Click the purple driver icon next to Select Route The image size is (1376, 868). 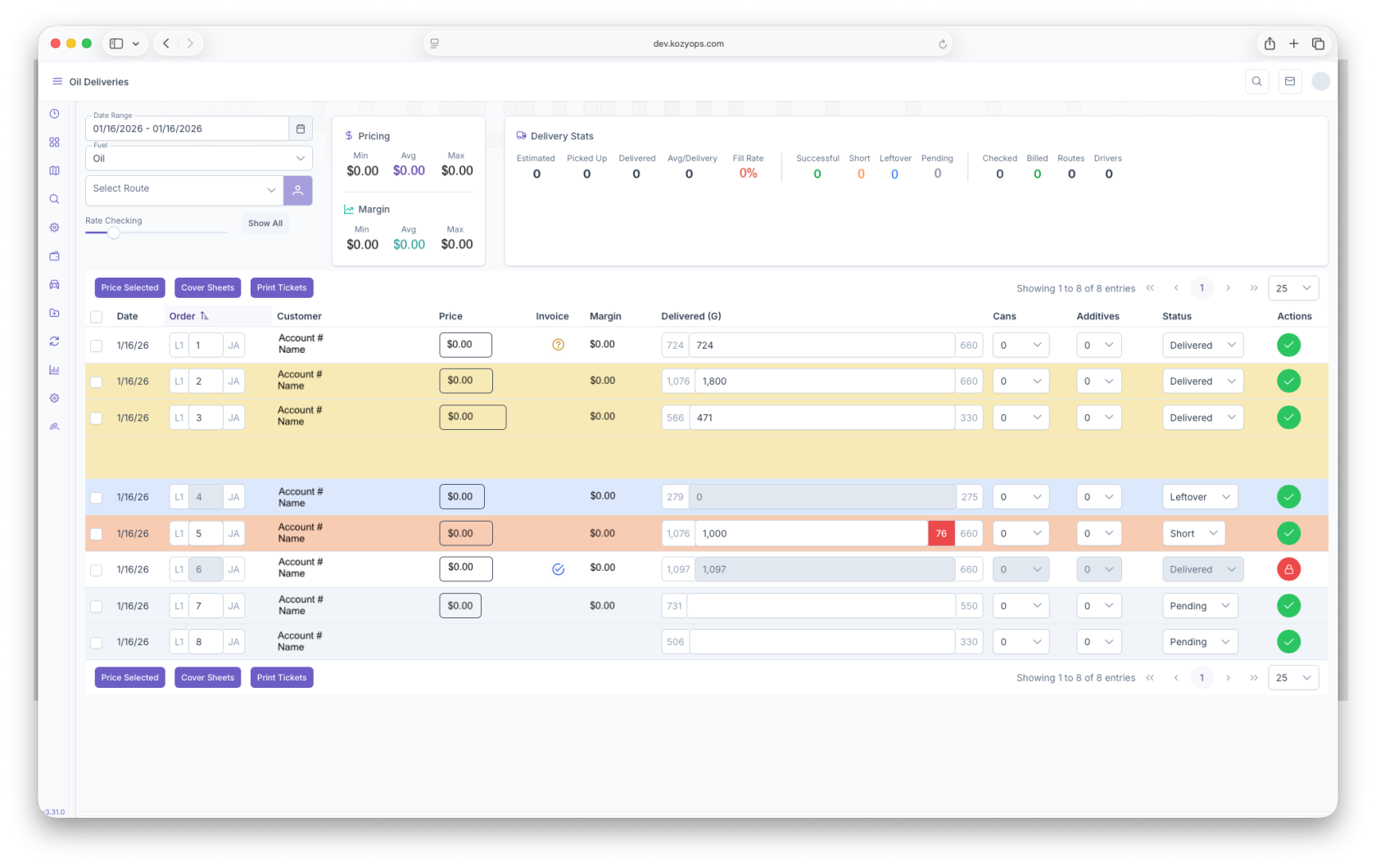[x=298, y=190]
